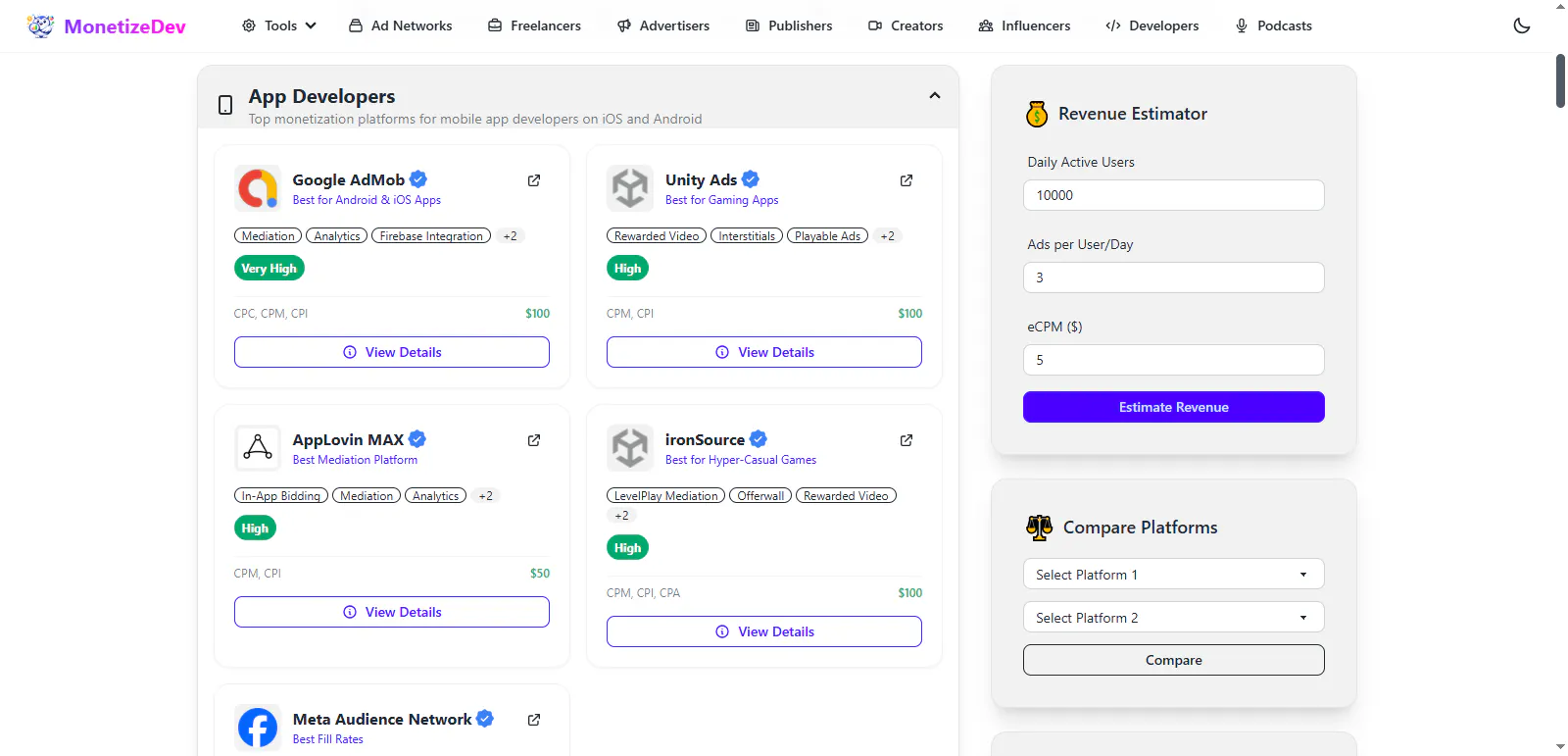This screenshot has height=756, width=1568.
Task: Go to Creators section
Action: click(x=906, y=25)
